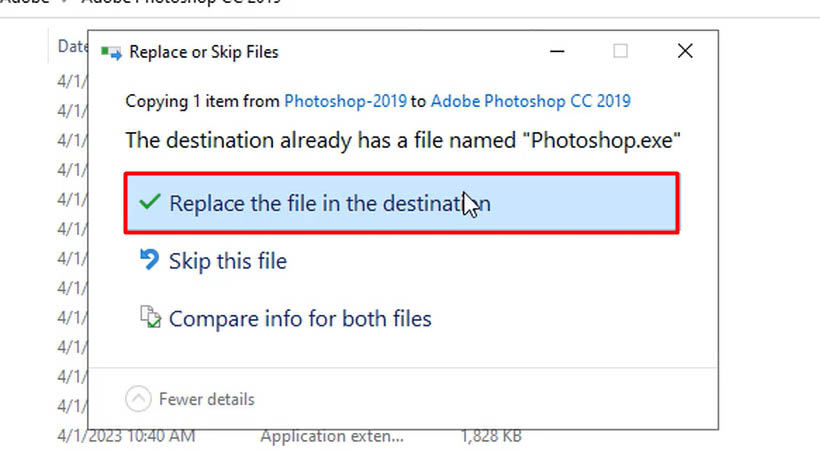Click the green checkmark icon beside Replace
This screenshot has height=450, width=820.
click(x=149, y=203)
